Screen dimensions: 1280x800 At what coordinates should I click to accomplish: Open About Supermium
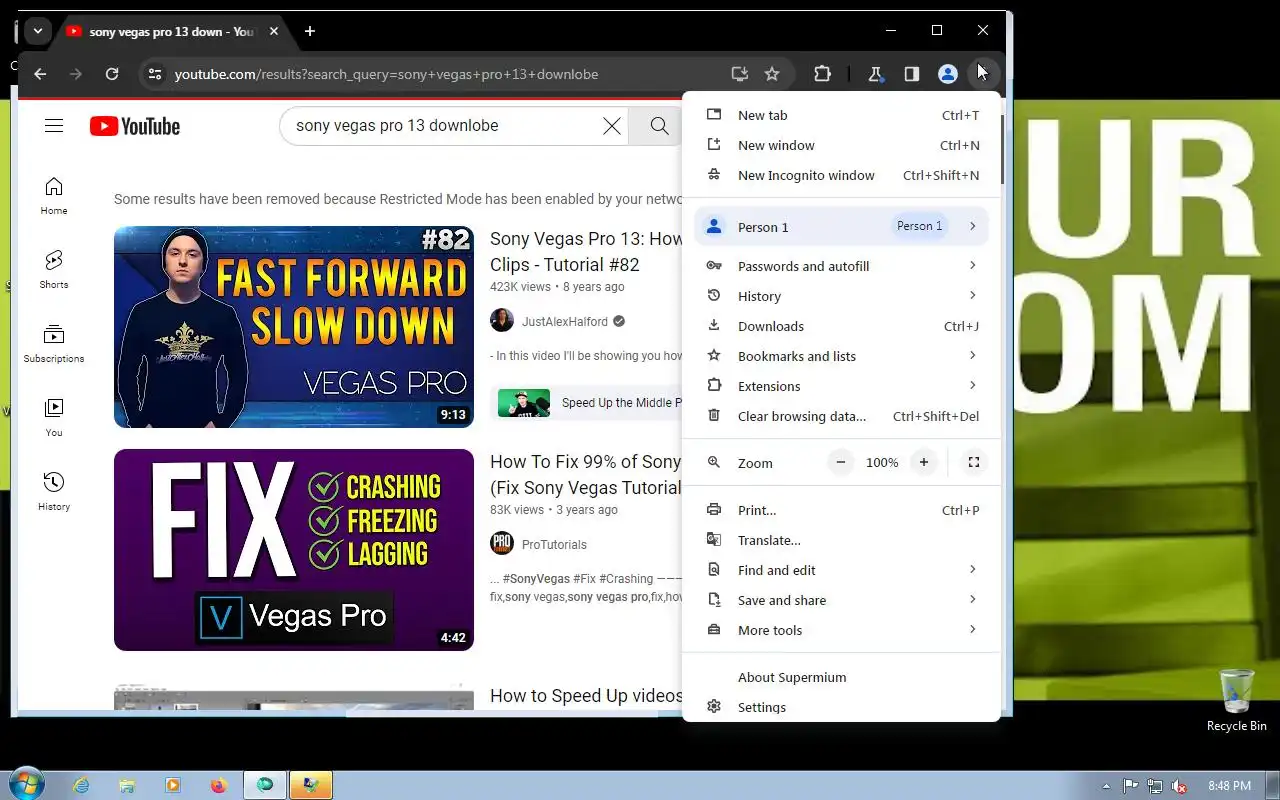pos(841,677)
